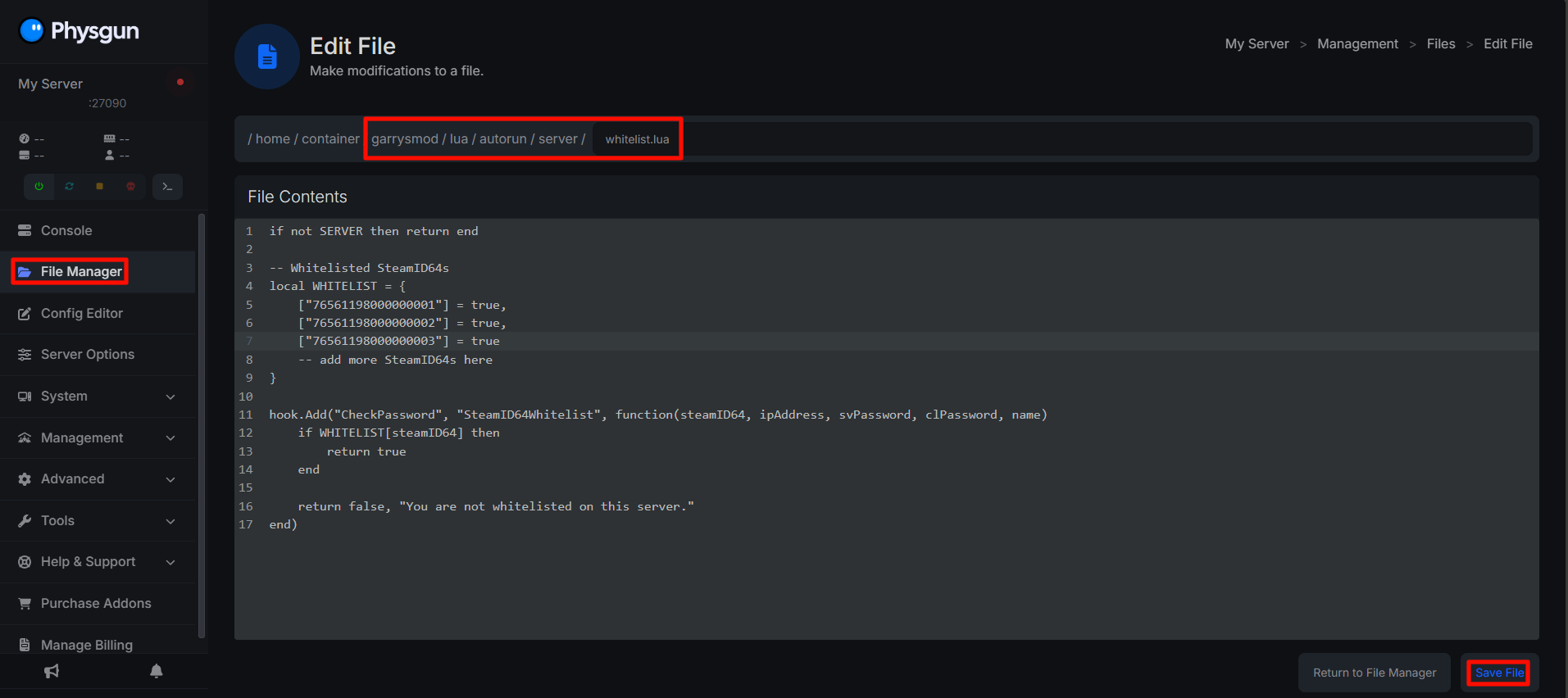Click the teal restart server icon
The width and height of the screenshot is (1568, 698).
(70, 187)
